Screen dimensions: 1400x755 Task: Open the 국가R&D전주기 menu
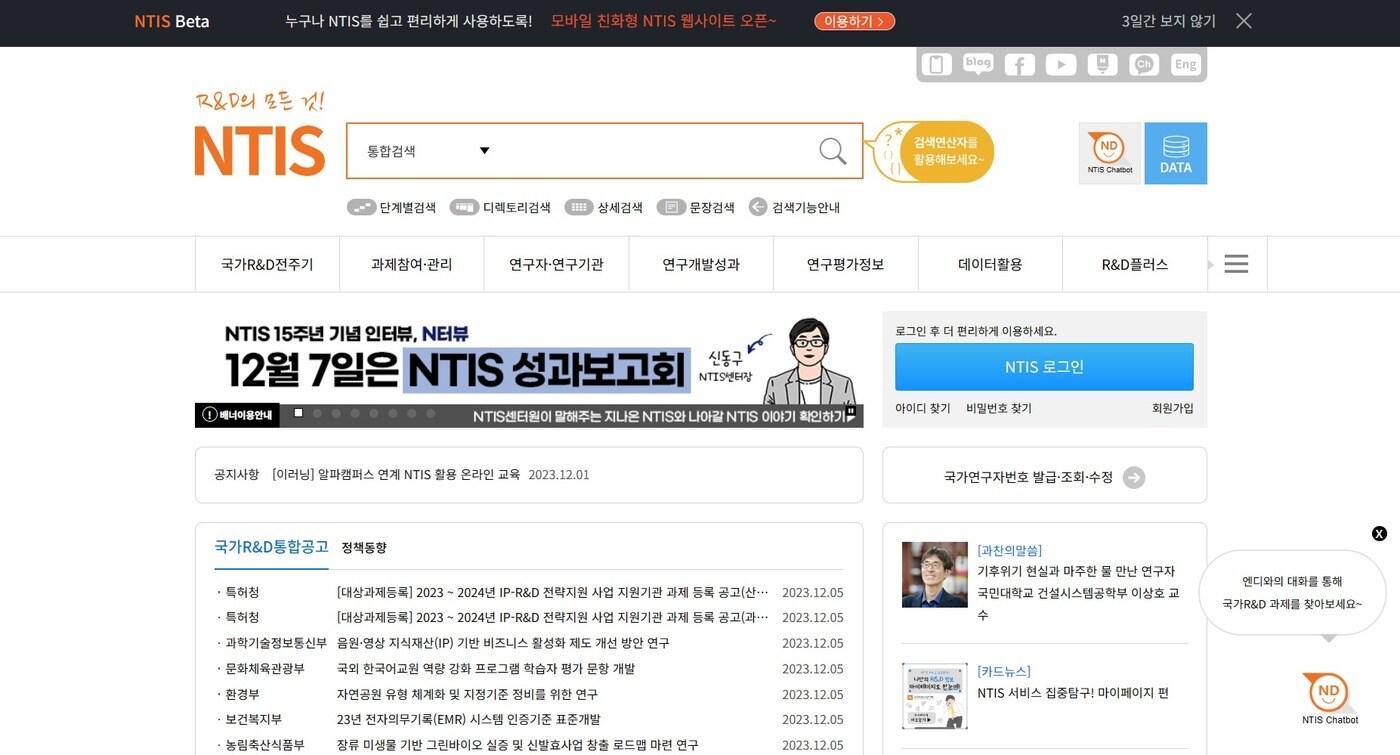tap(267, 264)
